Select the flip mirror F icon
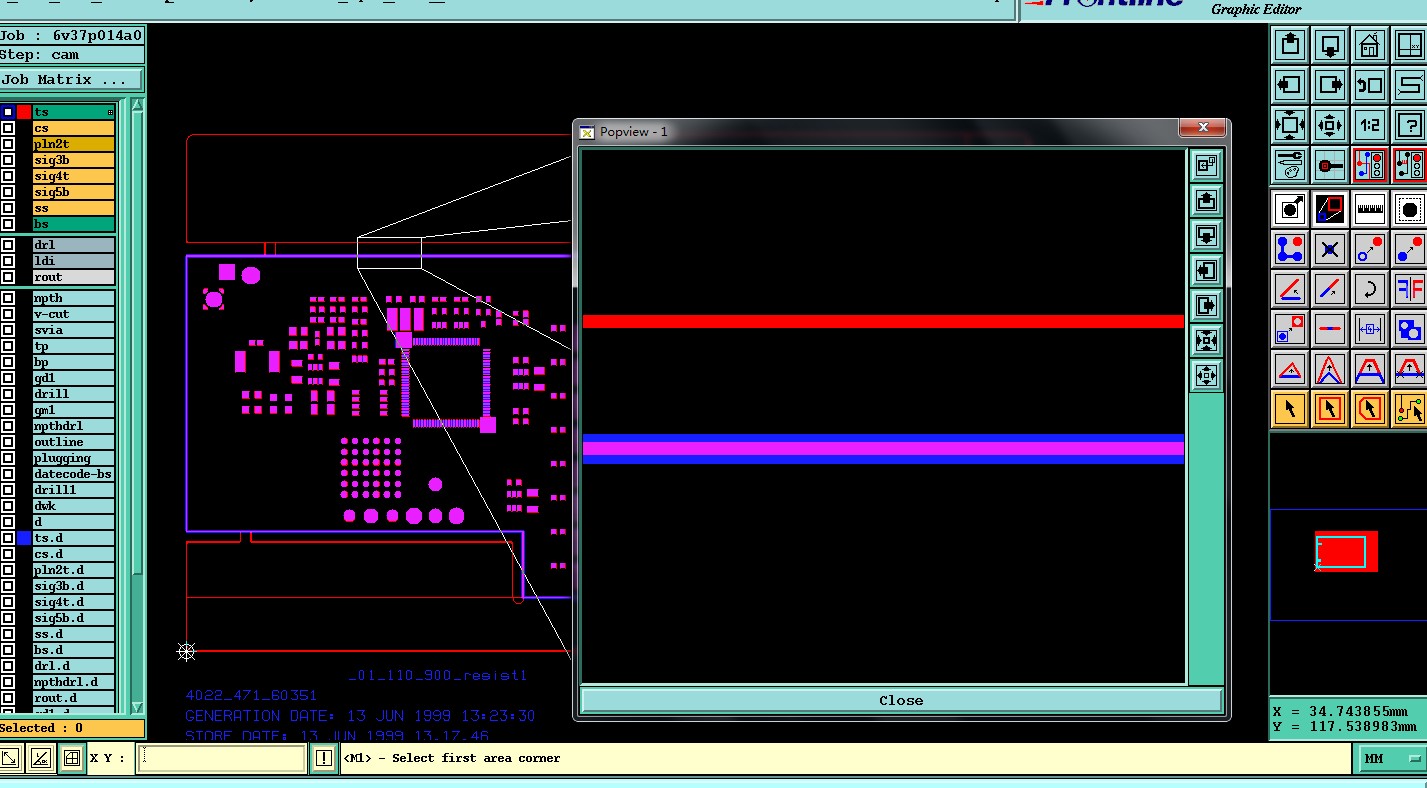The height and width of the screenshot is (788, 1427). tap(1409, 290)
